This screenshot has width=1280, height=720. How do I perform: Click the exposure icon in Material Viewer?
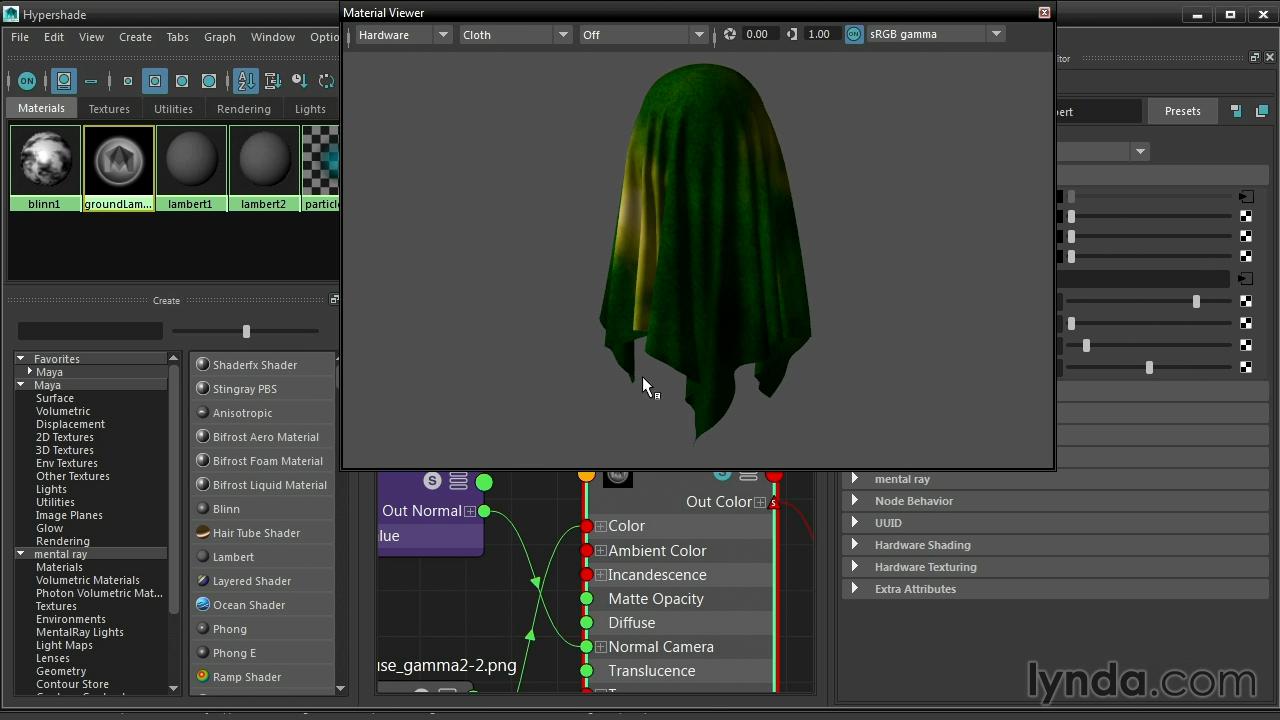click(x=730, y=34)
